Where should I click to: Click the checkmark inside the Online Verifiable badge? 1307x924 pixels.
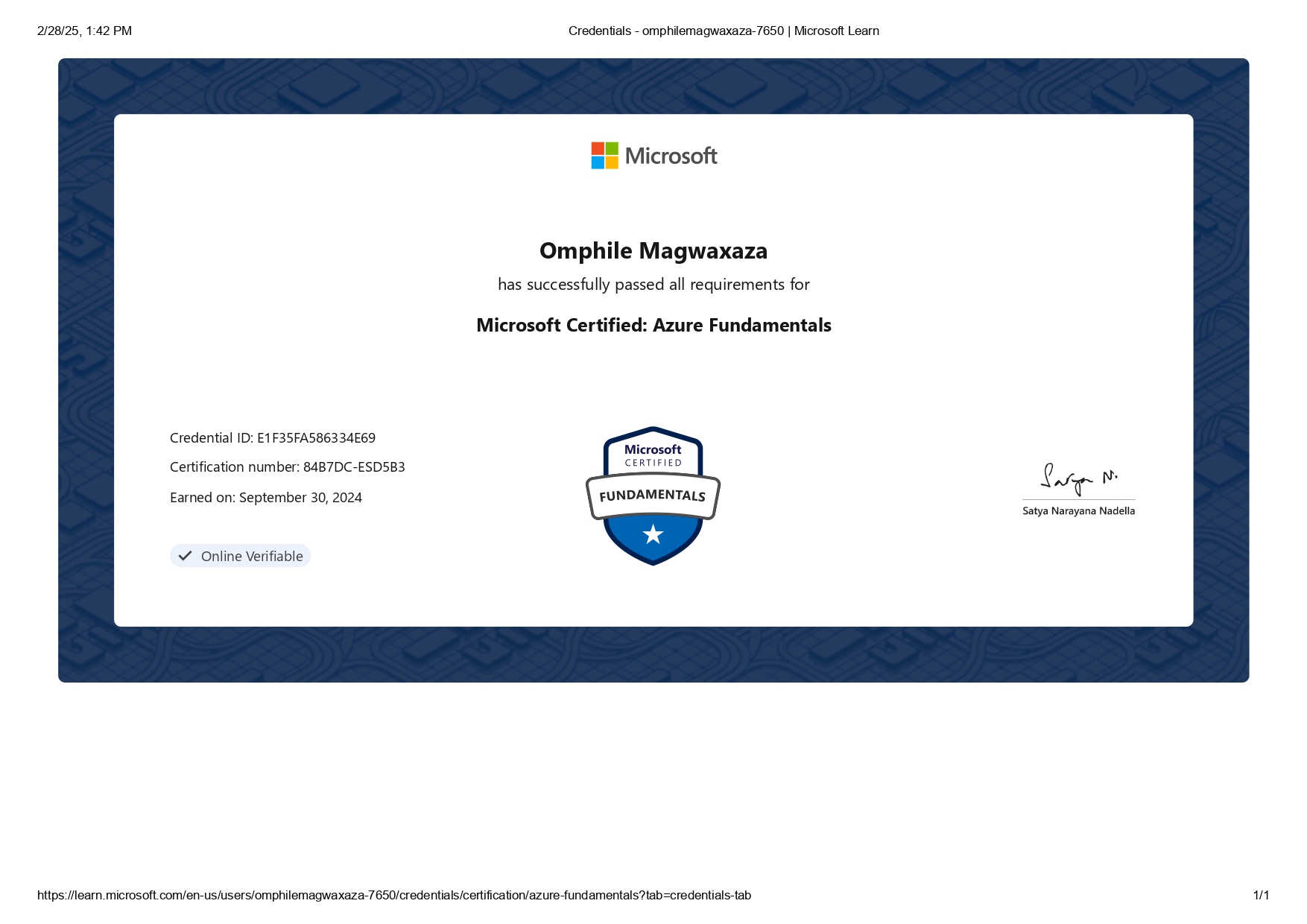tap(184, 555)
